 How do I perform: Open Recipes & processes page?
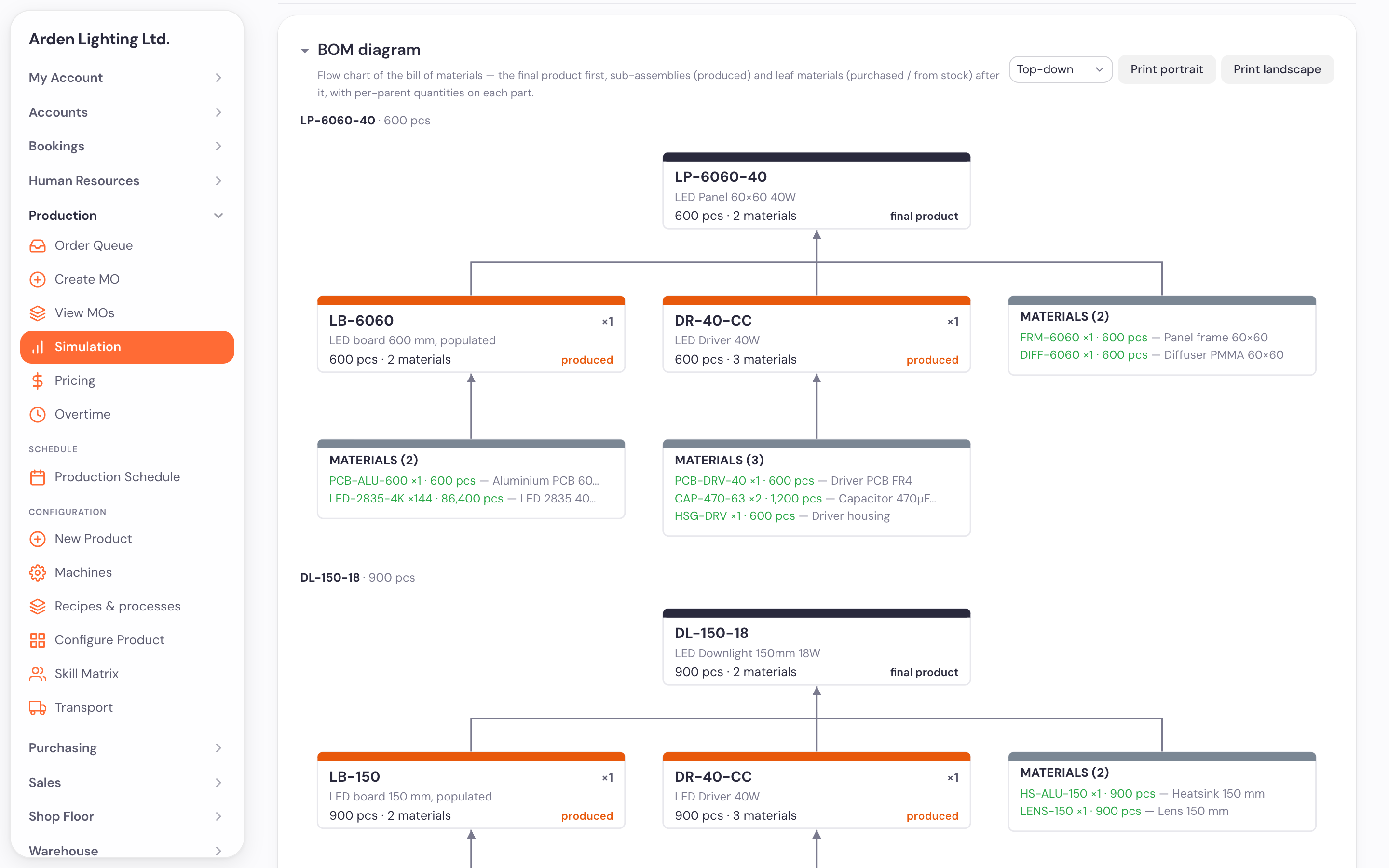coord(117,606)
